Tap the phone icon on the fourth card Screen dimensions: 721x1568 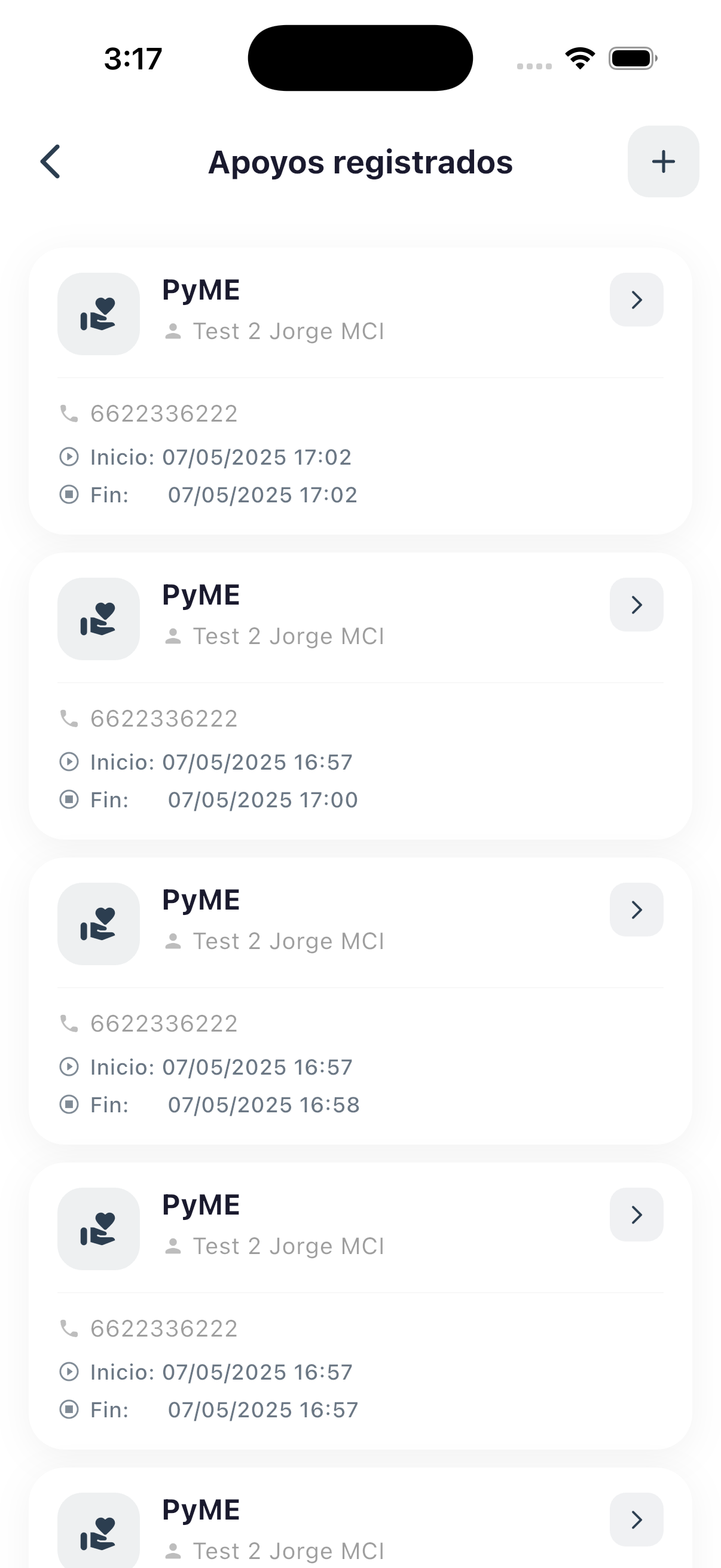pos(70,1328)
